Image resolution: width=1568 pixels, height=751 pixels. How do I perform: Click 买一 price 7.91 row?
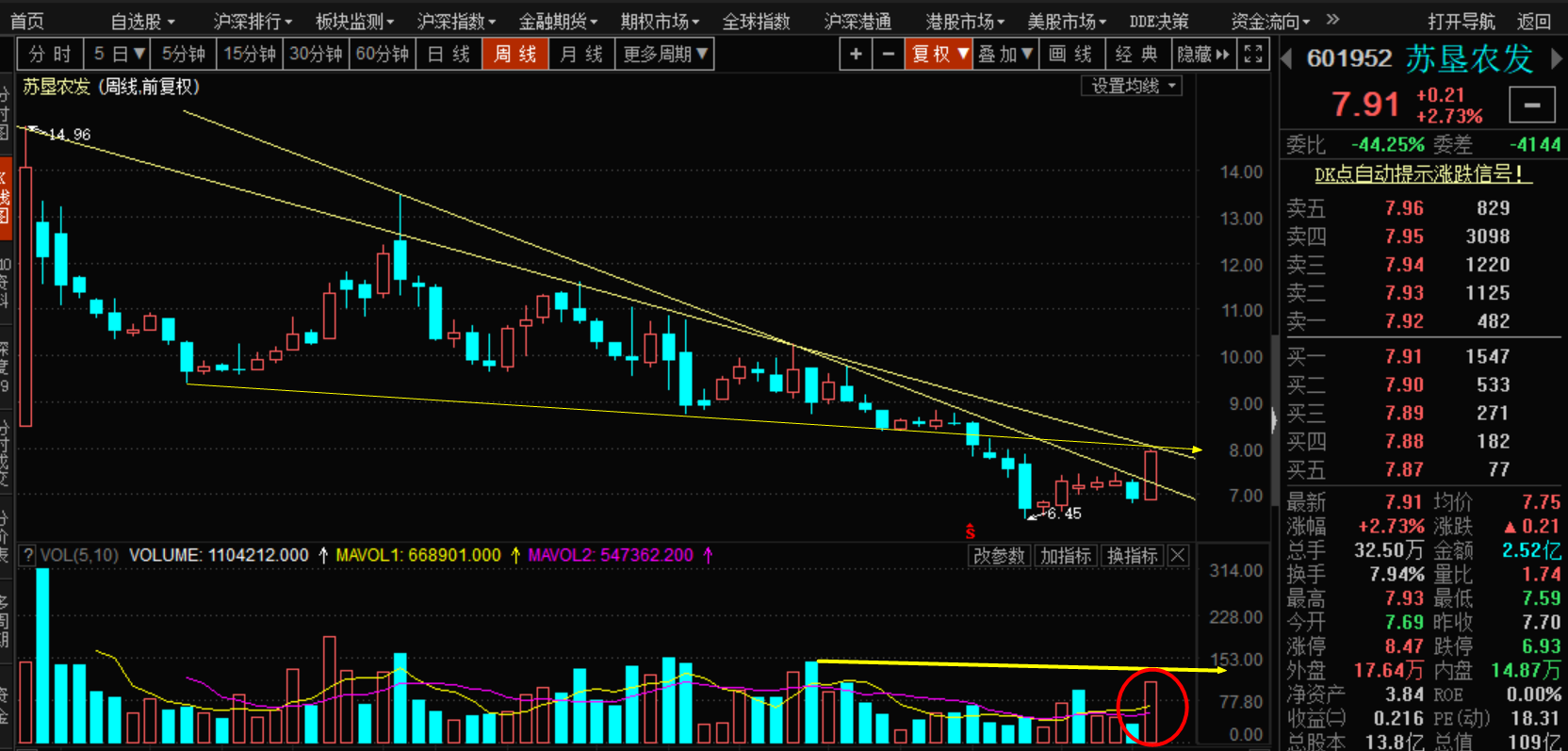pos(1422,357)
